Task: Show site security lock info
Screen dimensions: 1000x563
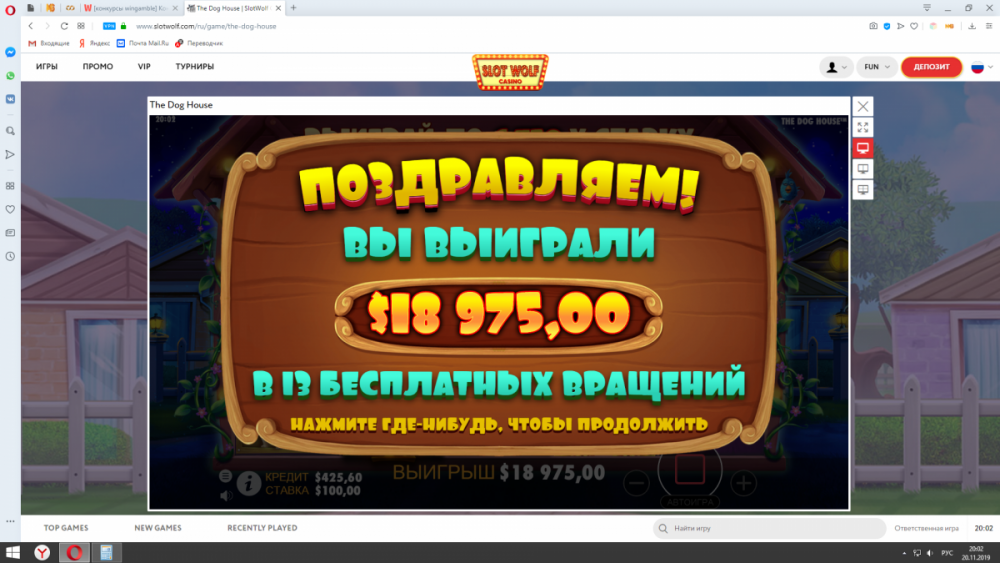Action: tap(124, 26)
